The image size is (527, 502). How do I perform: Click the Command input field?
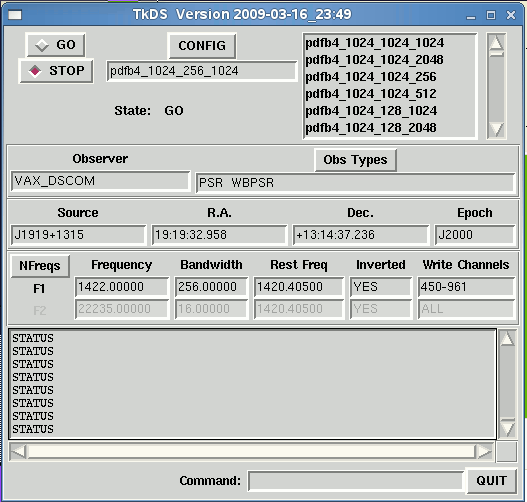coord(356,481)
